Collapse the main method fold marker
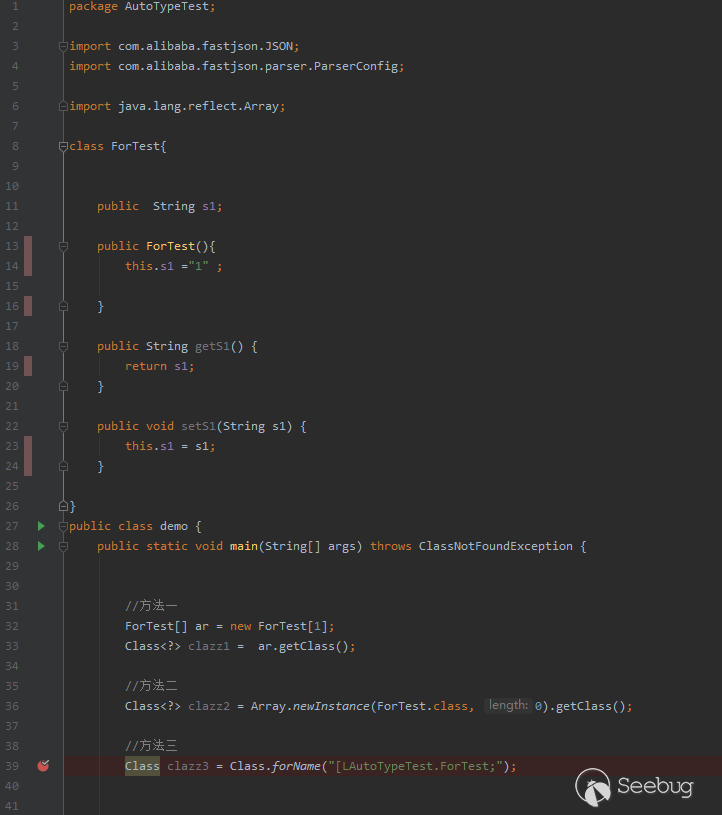The height and width of the screenshot is (815, 722). [64, 546]
